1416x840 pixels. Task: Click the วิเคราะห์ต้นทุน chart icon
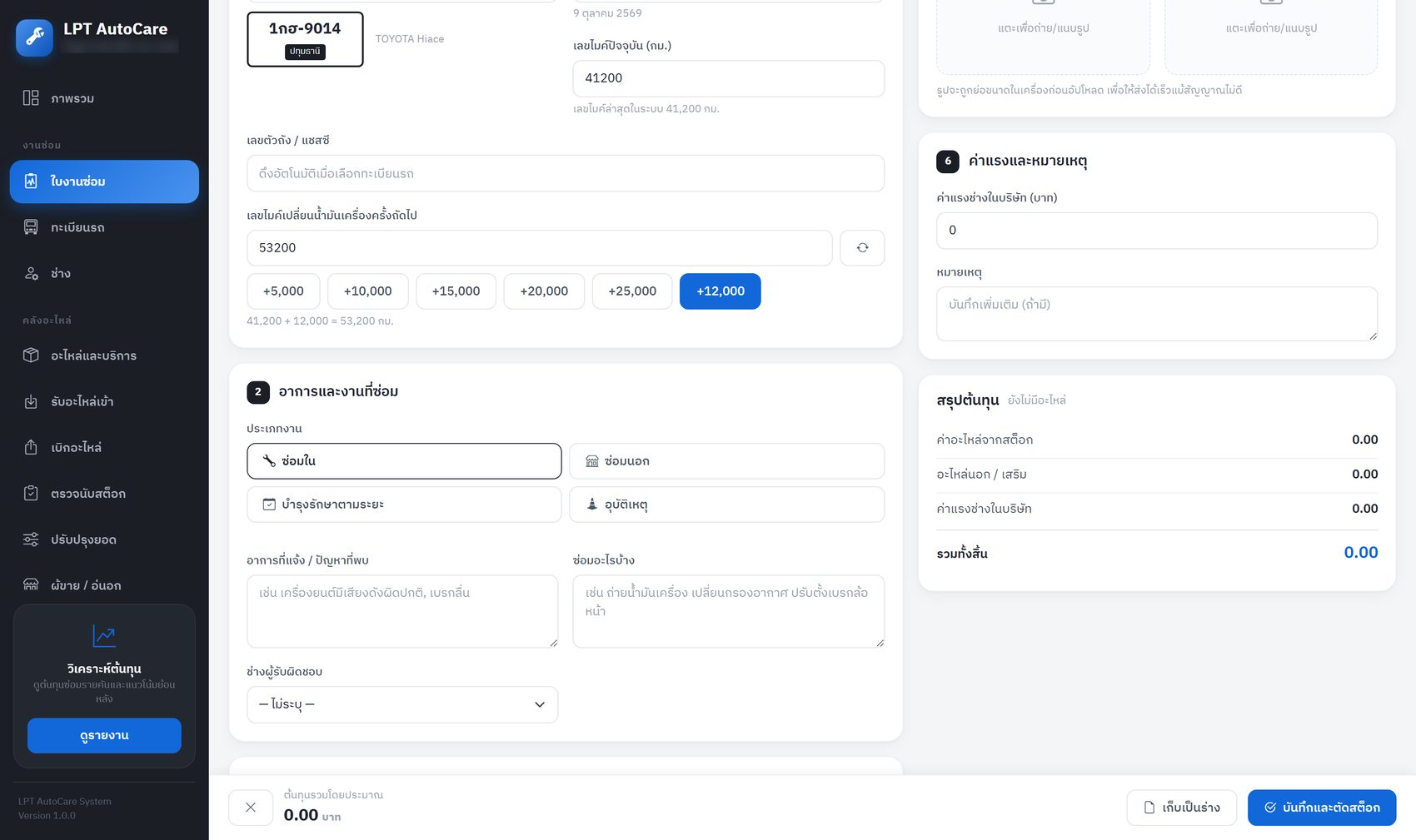click(104, 636)
